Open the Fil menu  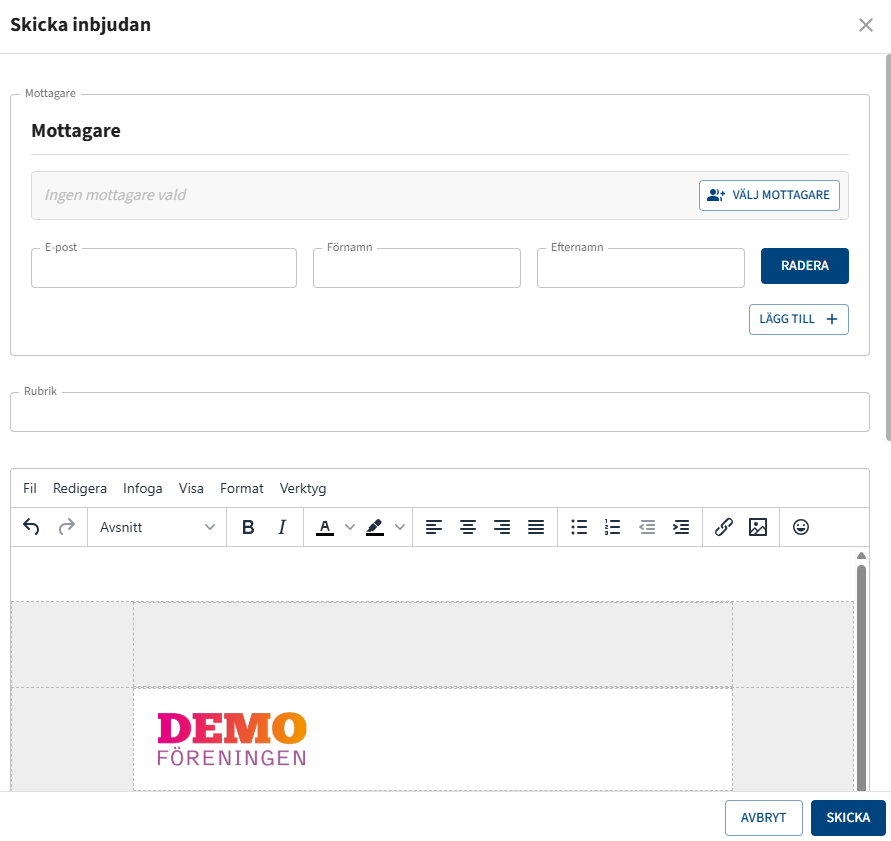click(30, 489)
